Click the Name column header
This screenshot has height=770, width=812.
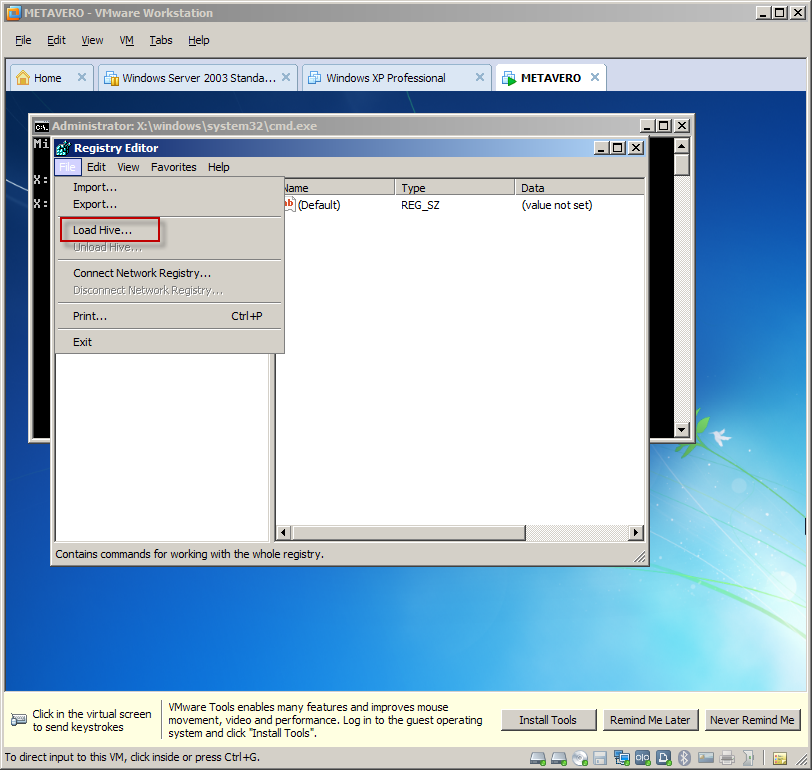click(339, 187)
